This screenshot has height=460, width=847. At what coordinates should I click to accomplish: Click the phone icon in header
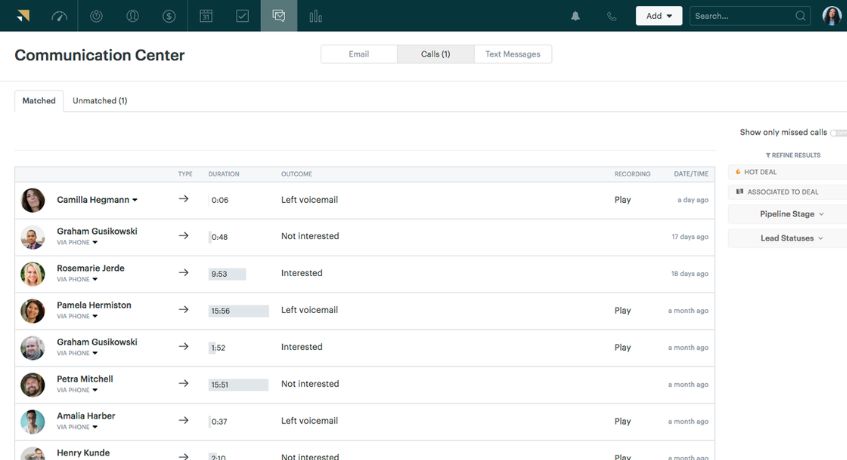point(611,16)
